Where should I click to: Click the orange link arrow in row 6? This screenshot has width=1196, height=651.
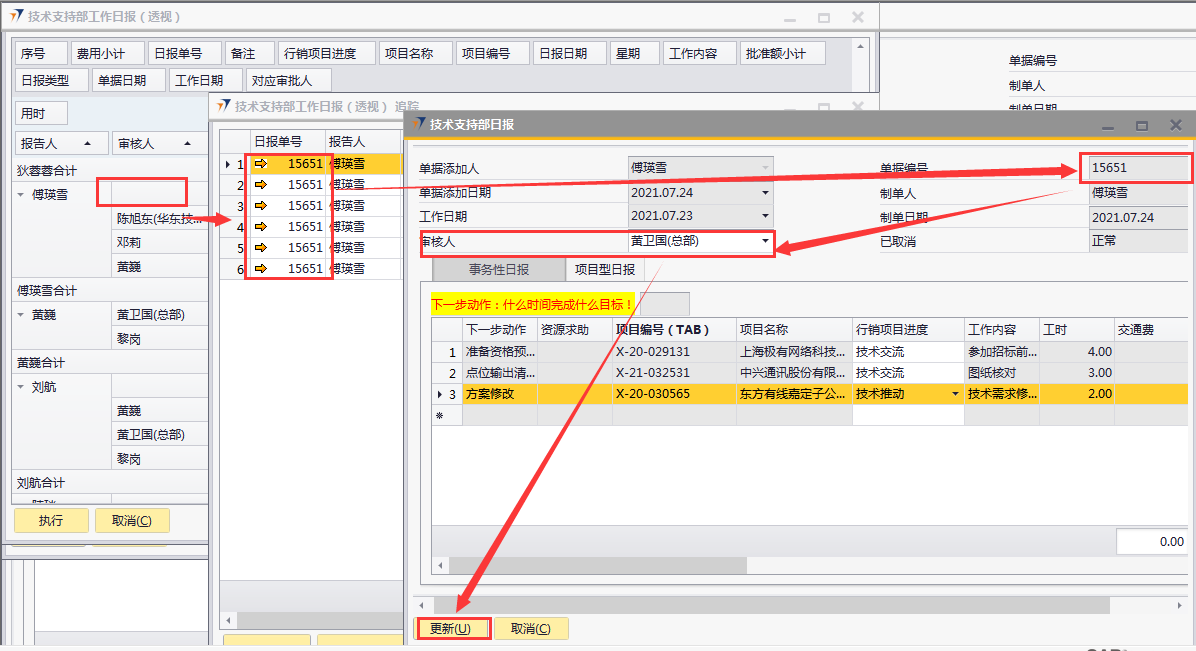[261, 269]
